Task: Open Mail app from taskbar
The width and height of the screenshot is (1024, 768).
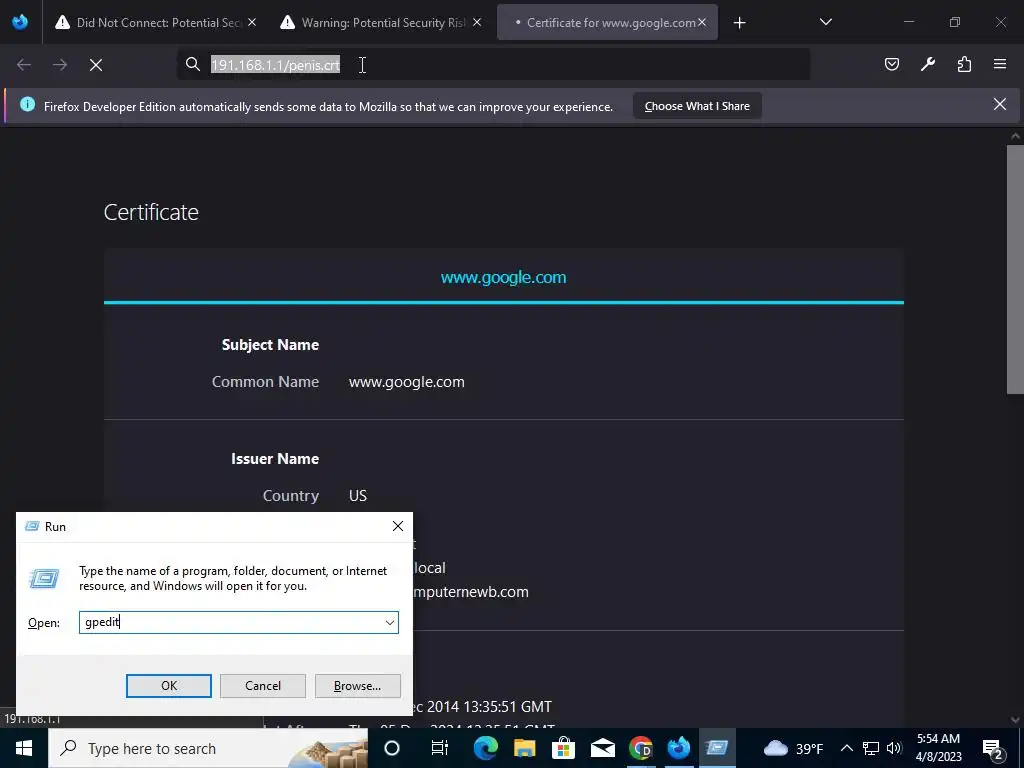Action: click(602, 748)
